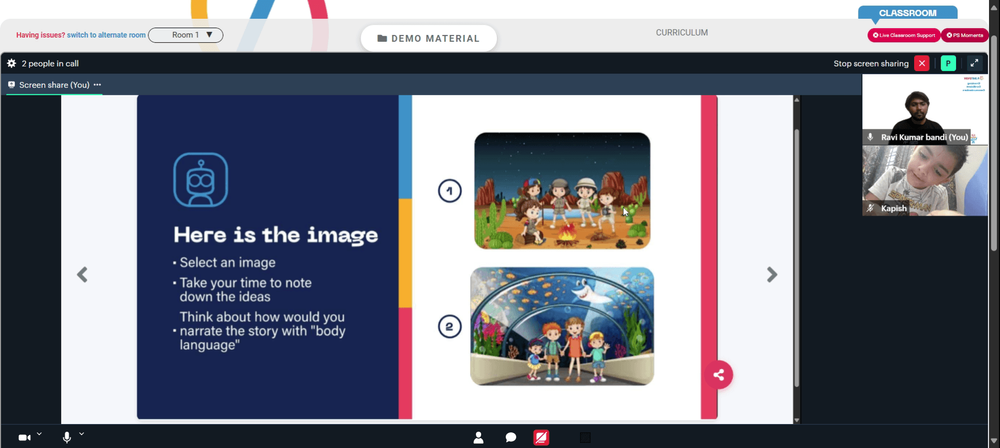Viewport: 1000px width, 448px height.
Task: Go to the previous slide arrow
Action: [x=82, y=274]
